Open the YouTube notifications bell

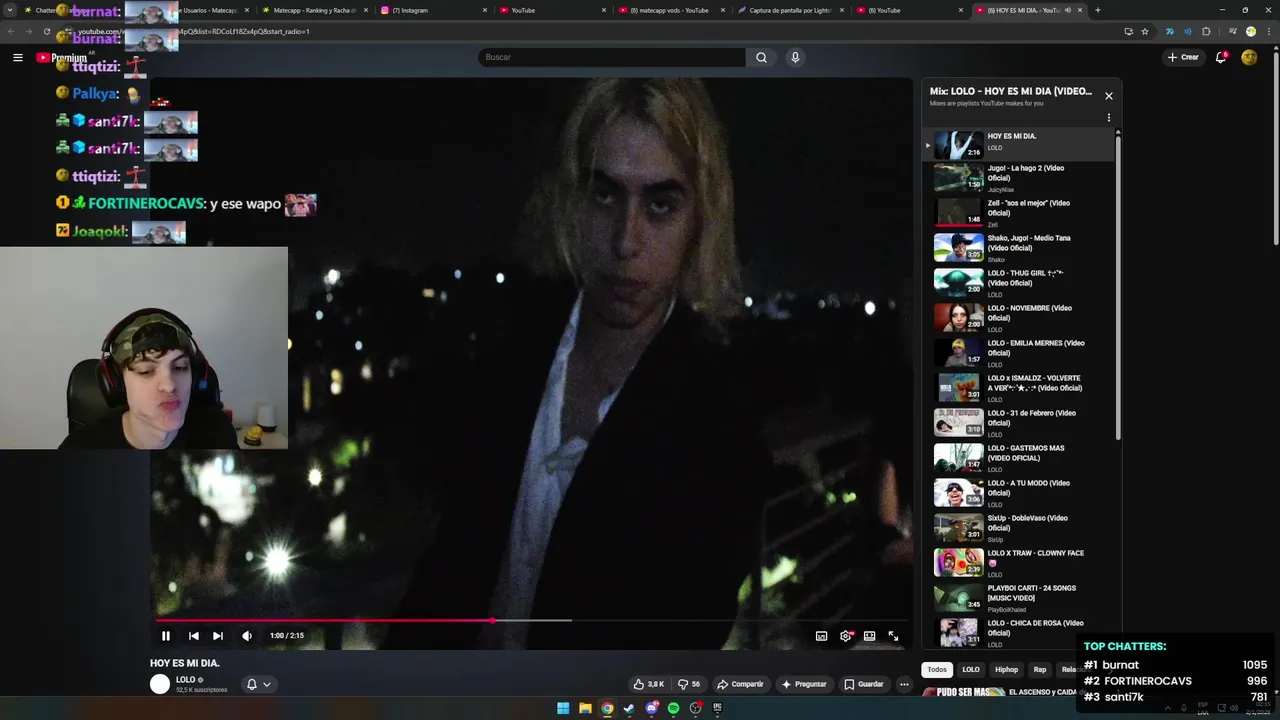[x=1220, y=57]
